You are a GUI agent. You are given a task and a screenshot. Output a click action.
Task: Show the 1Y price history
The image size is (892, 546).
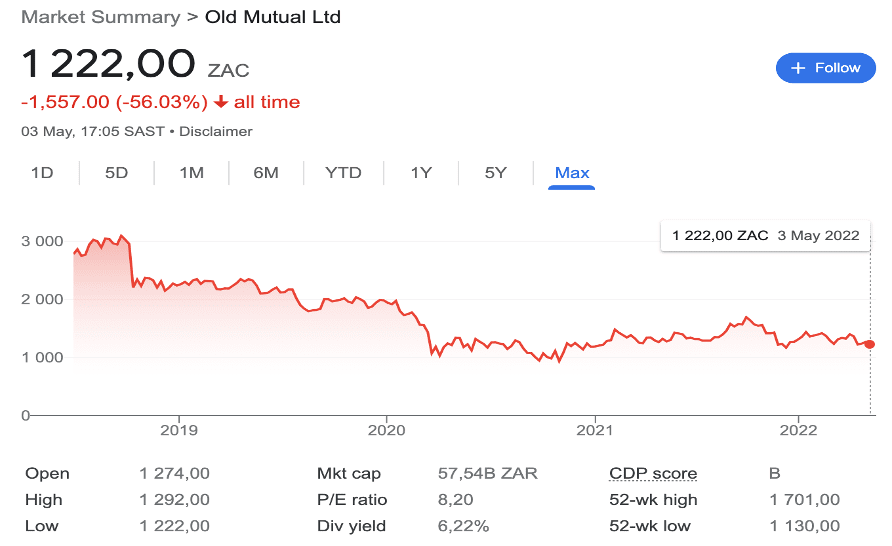[421, 173]
